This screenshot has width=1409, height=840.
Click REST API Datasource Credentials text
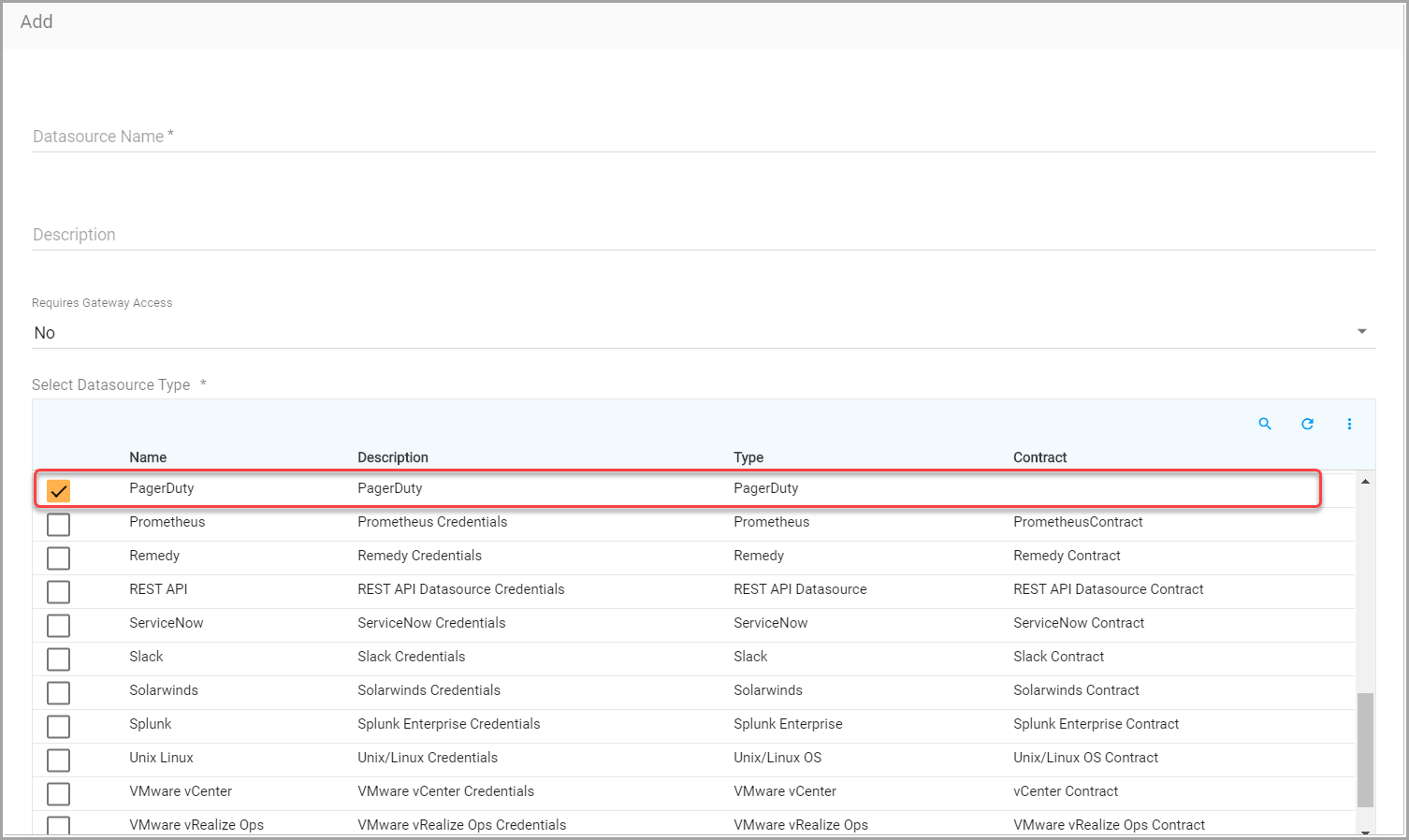coord(461,589)
